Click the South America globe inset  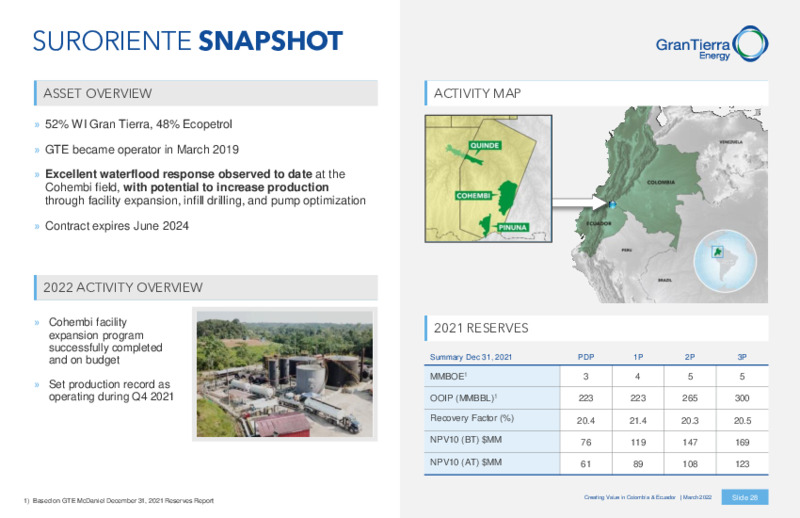point(725,261)
